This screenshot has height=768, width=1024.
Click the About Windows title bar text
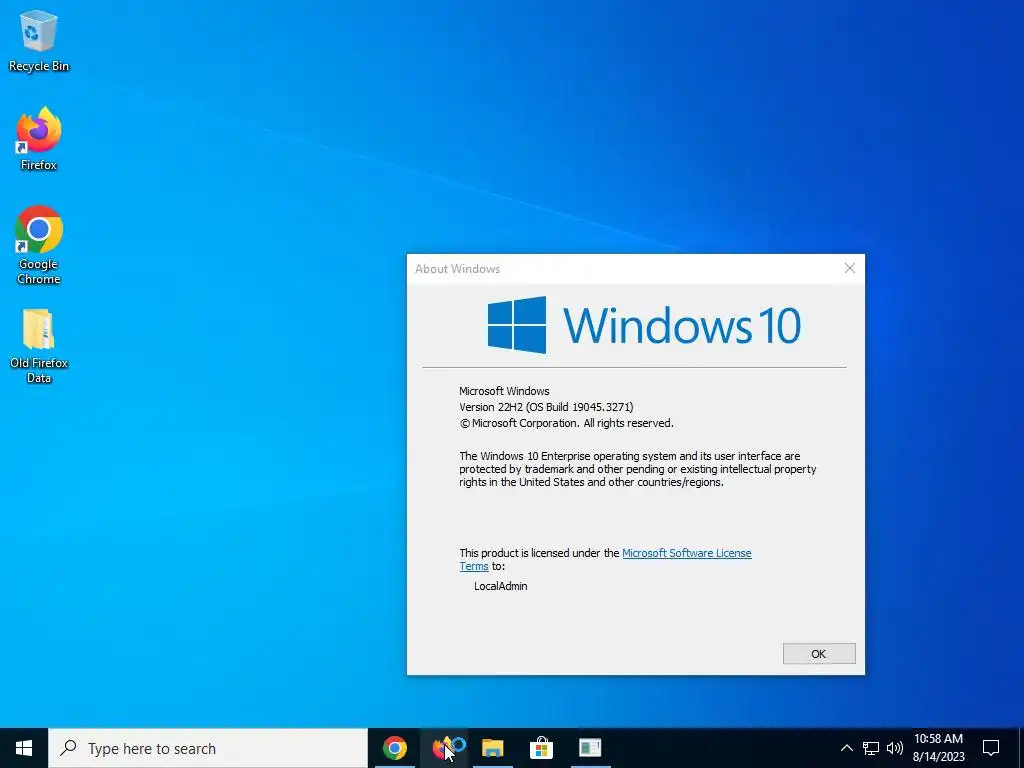tap(457, 269)
